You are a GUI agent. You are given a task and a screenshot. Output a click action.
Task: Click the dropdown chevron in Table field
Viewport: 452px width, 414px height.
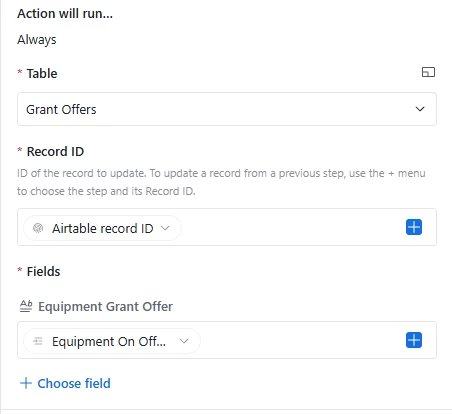click(x=420, y=109)
